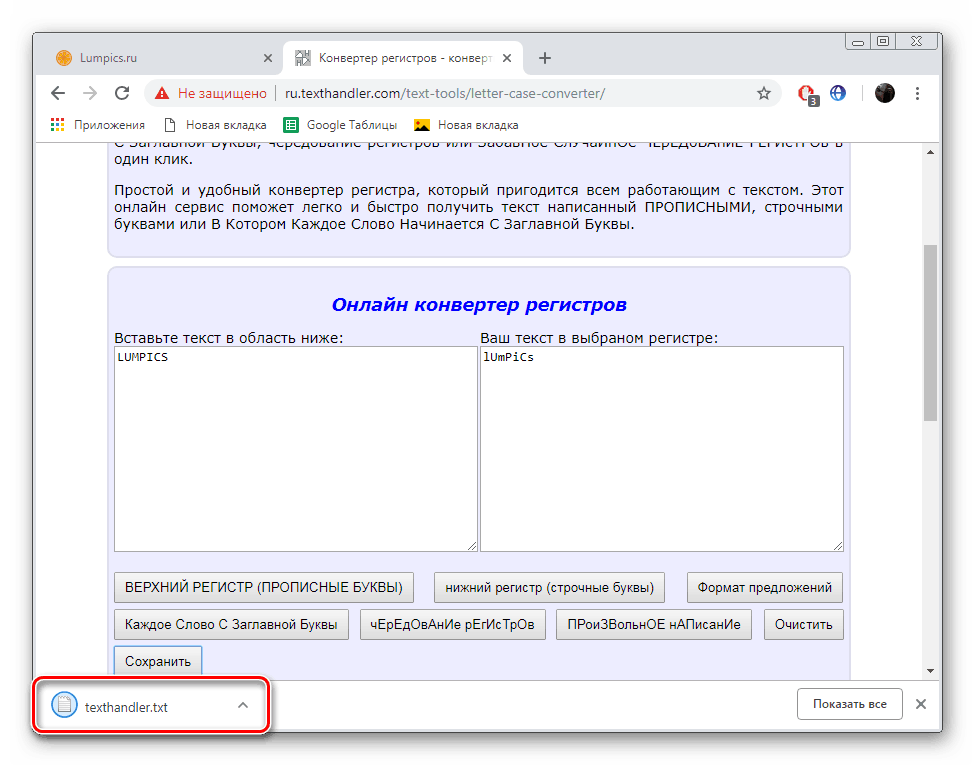Screen dimensions: 975x765
Task: Save result with the Сохранить button
Action: (158, 661)
